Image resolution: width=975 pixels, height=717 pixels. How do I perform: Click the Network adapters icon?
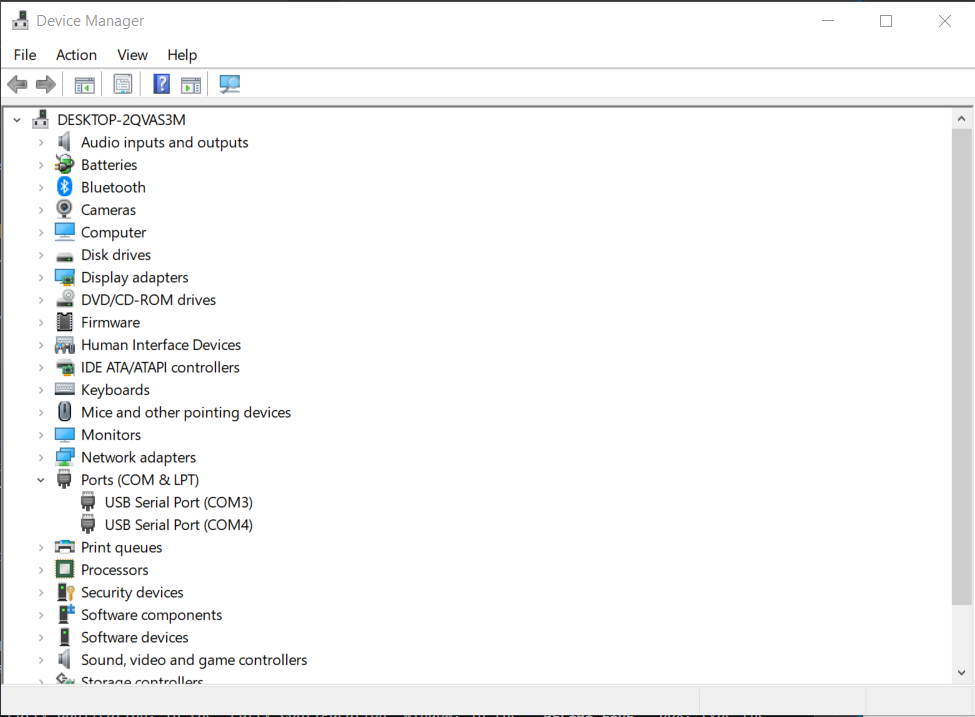click(64, 457)
